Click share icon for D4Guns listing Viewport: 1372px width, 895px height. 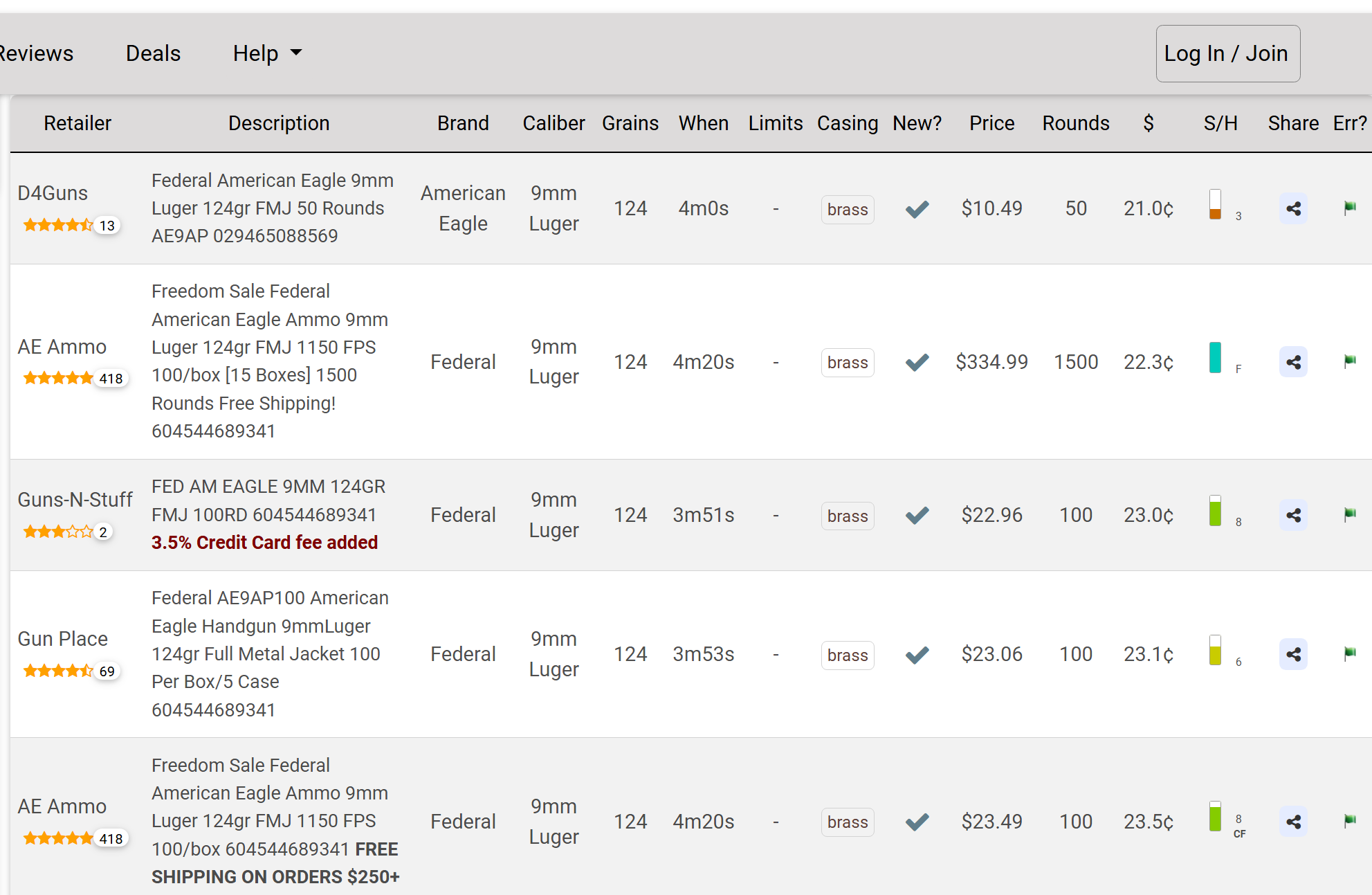pyautogui.click(x=1293, y=208)
